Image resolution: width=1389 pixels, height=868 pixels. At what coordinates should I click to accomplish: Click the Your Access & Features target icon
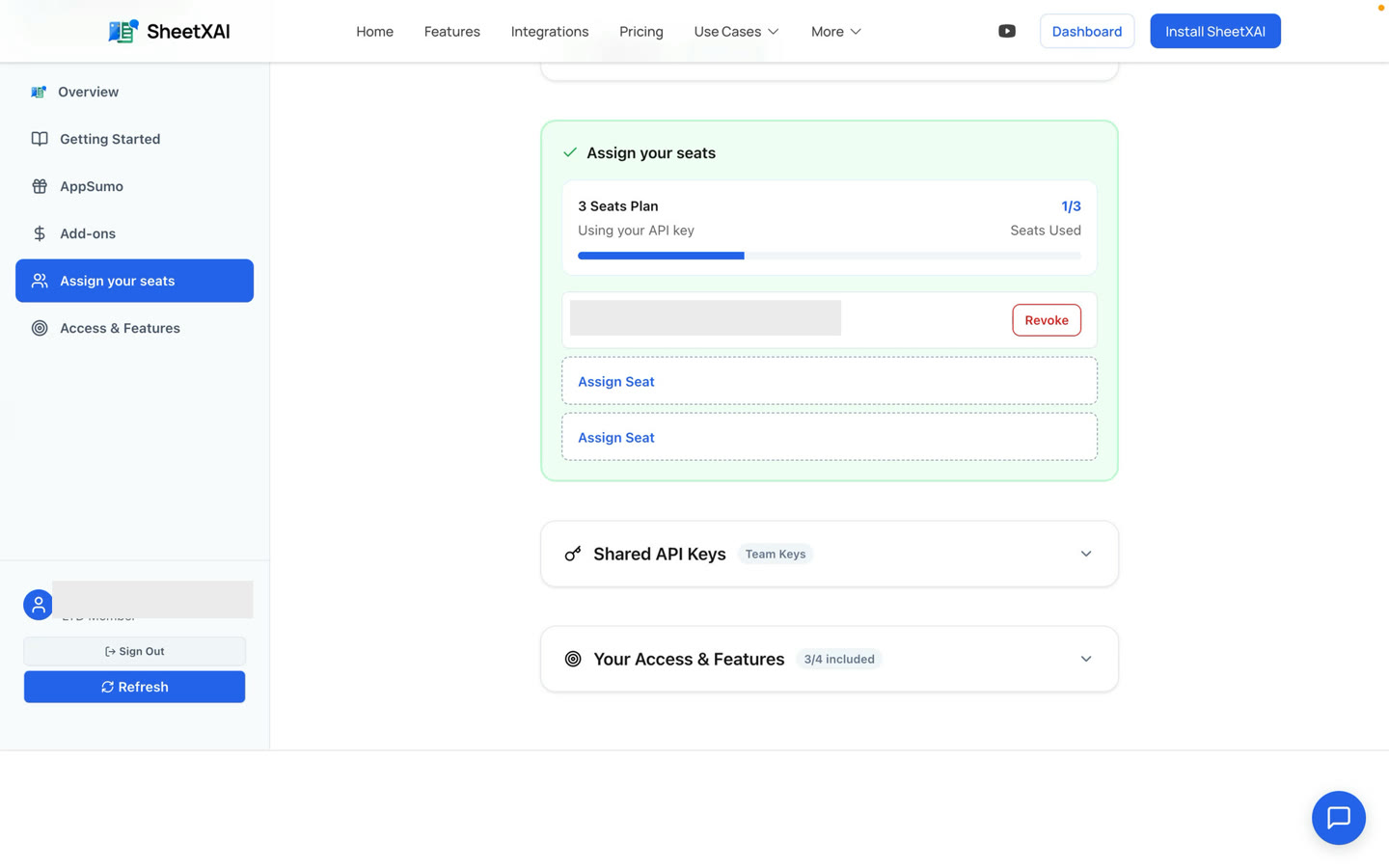click(573, 659)
